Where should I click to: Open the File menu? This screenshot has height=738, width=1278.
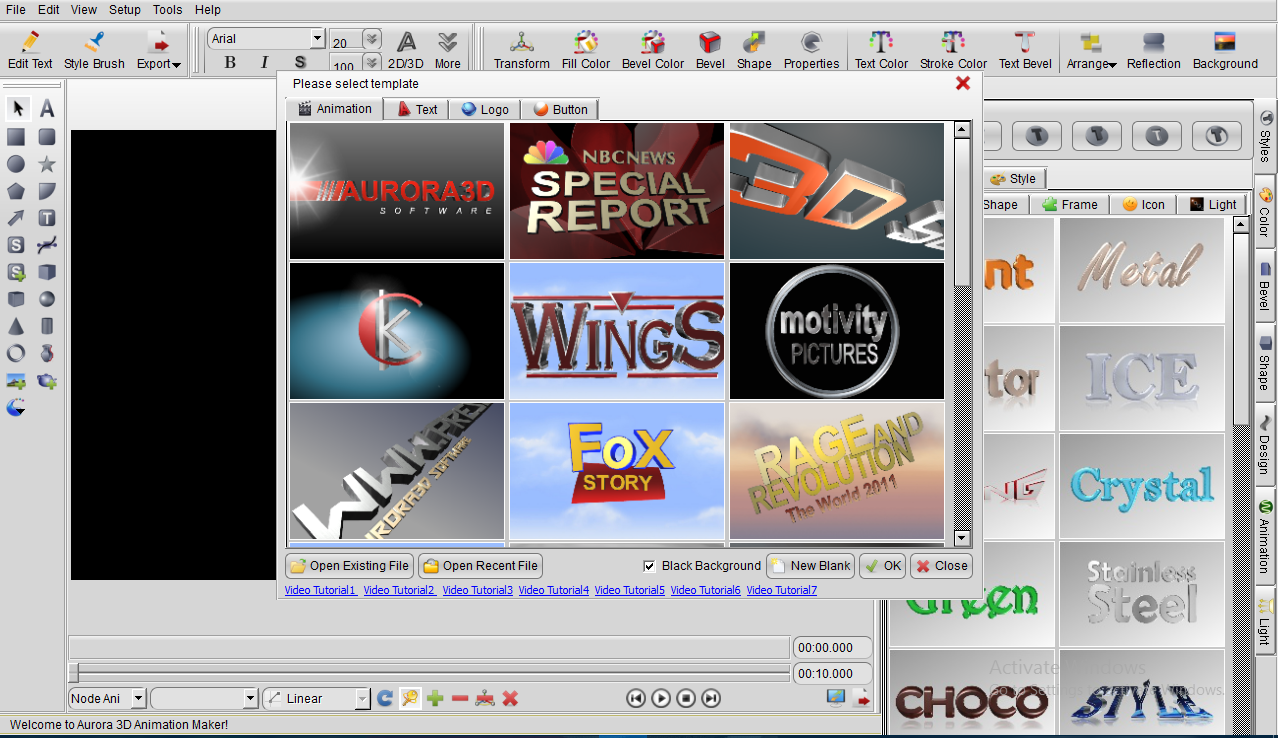click(x=16, y=9)
